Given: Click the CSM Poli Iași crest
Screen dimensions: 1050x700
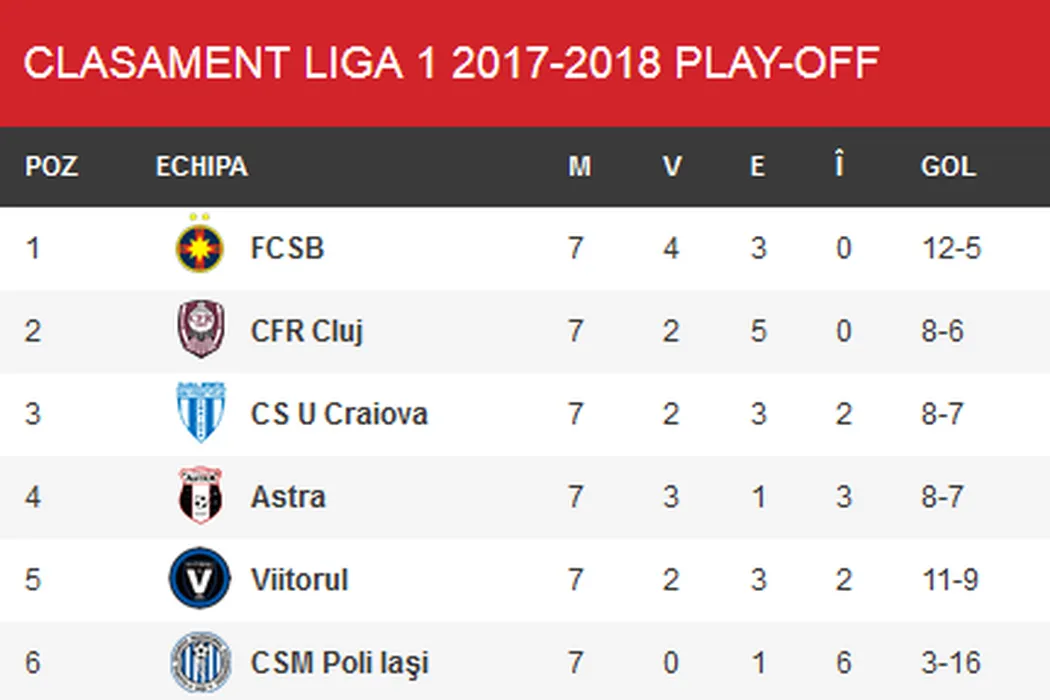Looking at the screenshot, I should point(200,662).
